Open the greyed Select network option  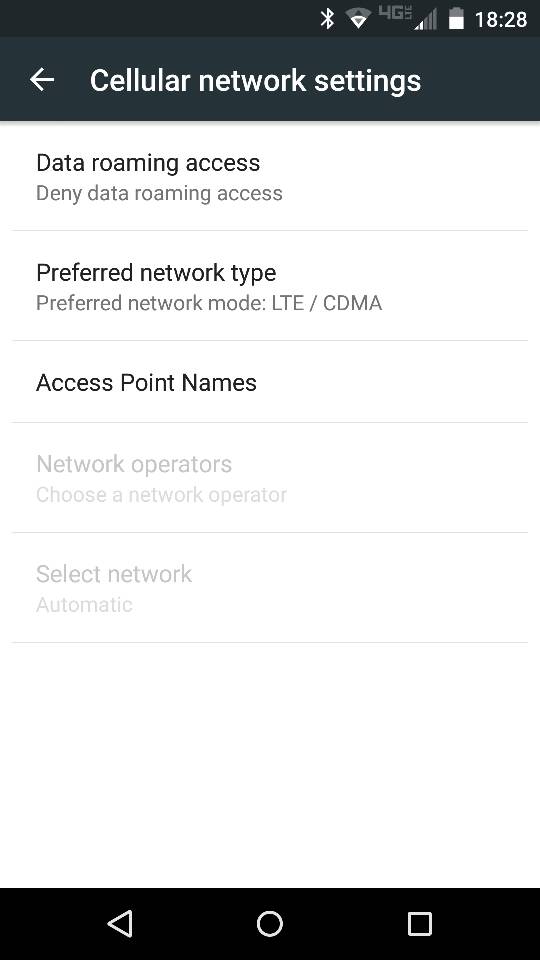270,588
